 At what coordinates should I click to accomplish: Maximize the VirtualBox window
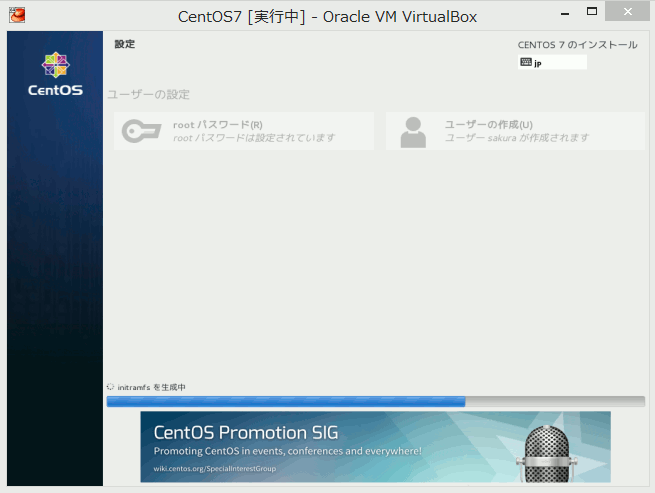tap(591, 12)
